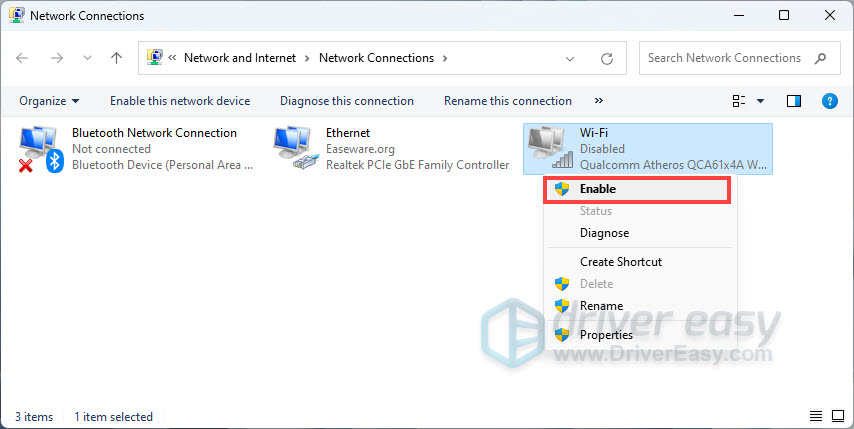
Task: Click Diagnose this connection
Action: [346, 101]
